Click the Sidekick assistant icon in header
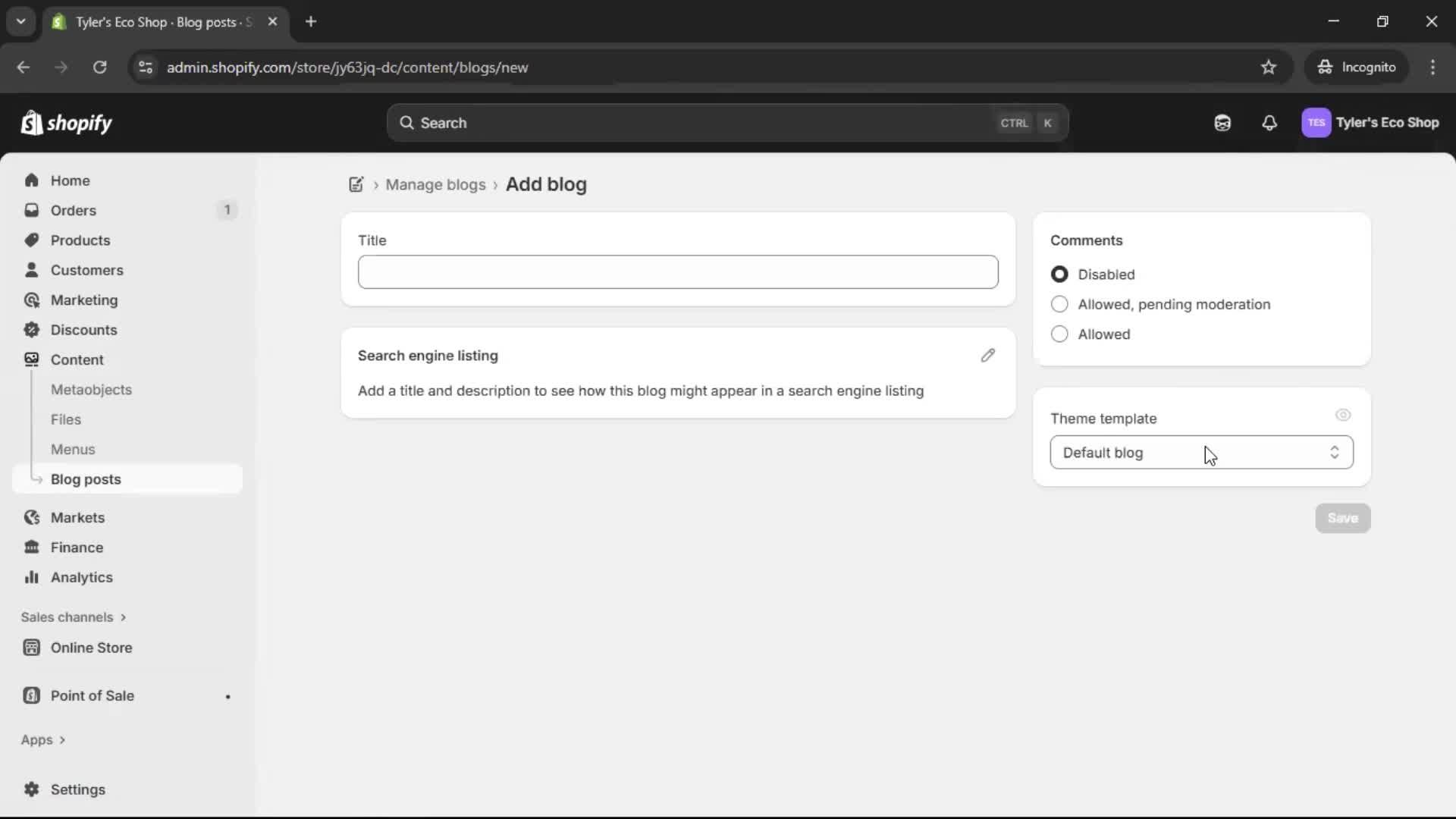 tap(1222, 123)
